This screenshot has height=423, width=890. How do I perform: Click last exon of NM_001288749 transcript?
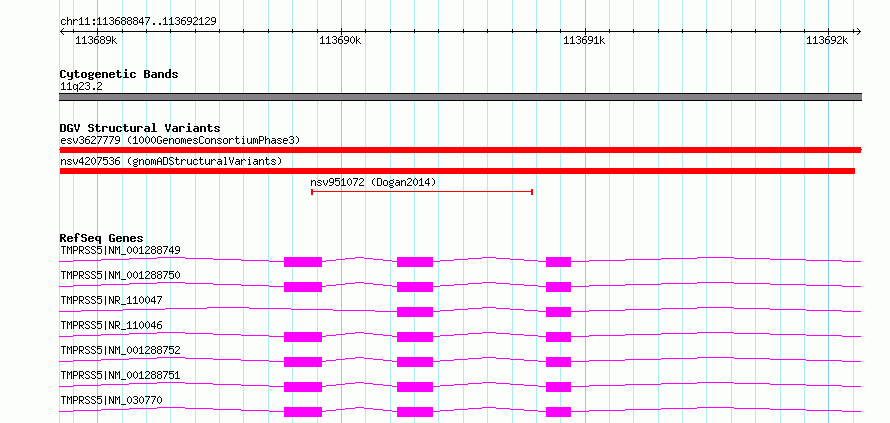click(559, 262)
